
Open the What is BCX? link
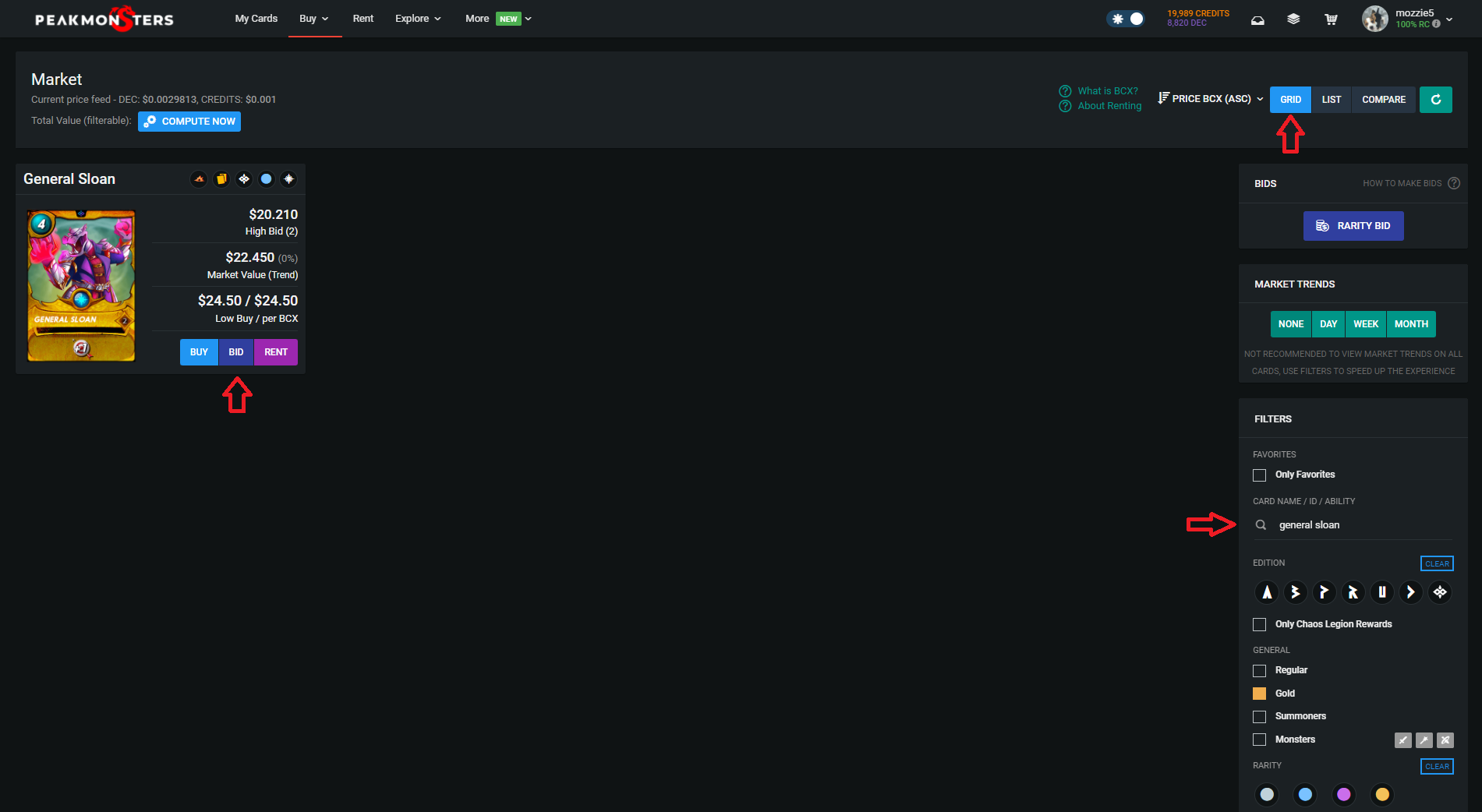click(1108, 91)
